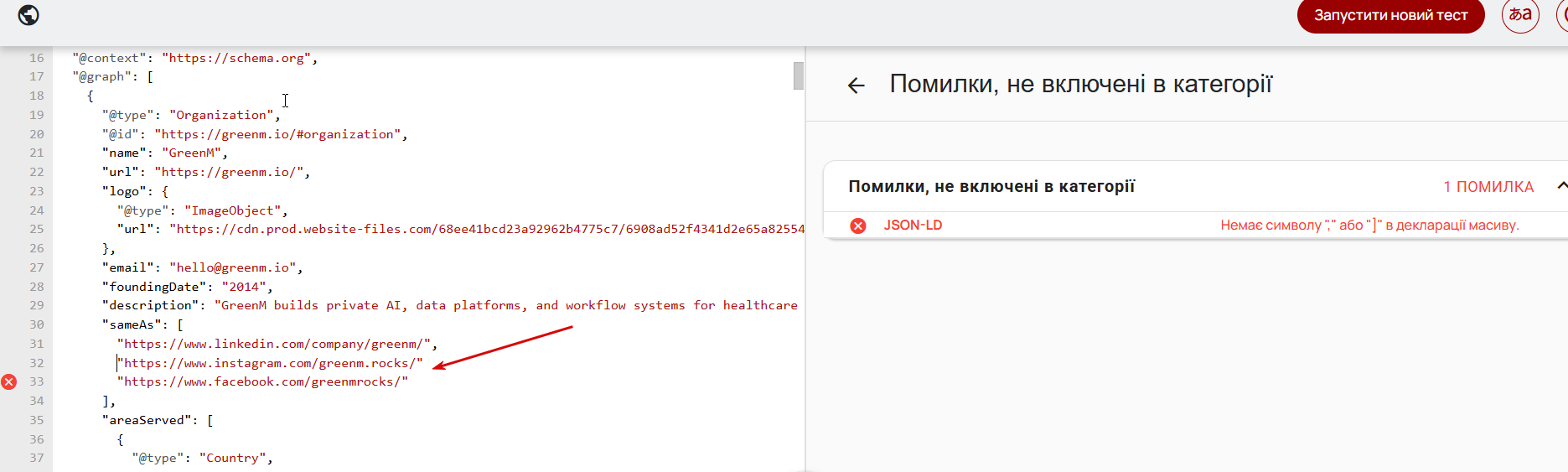Click the Помилки, не включені в категорії page heading
1568x472 pixels.
[x=1080, y=84]
